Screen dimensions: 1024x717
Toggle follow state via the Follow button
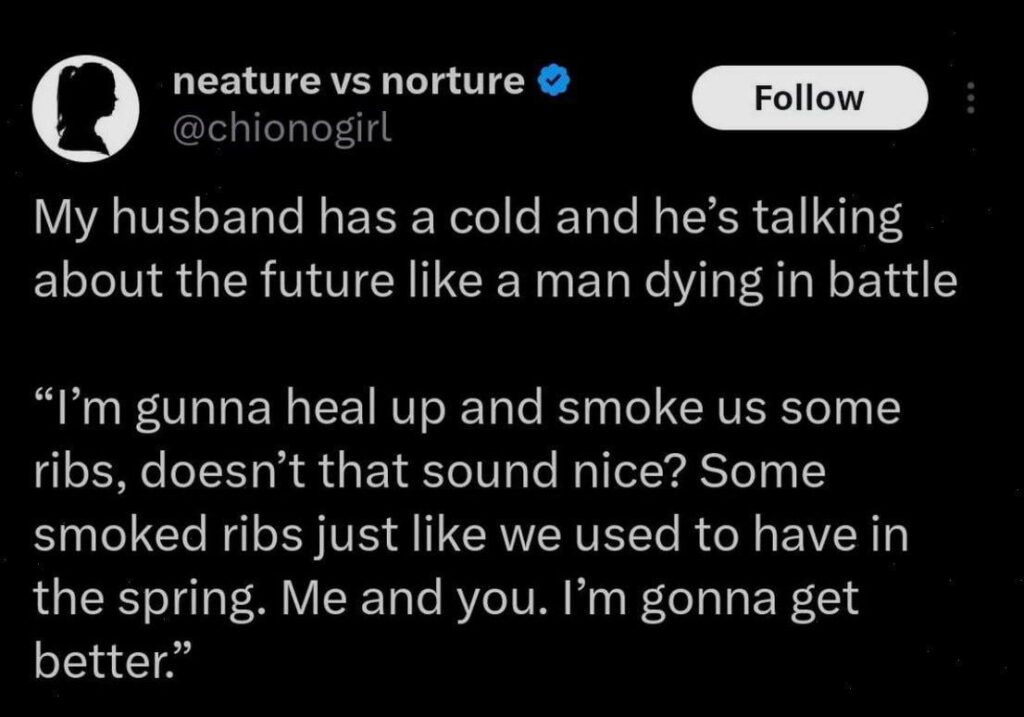[809, 97]
